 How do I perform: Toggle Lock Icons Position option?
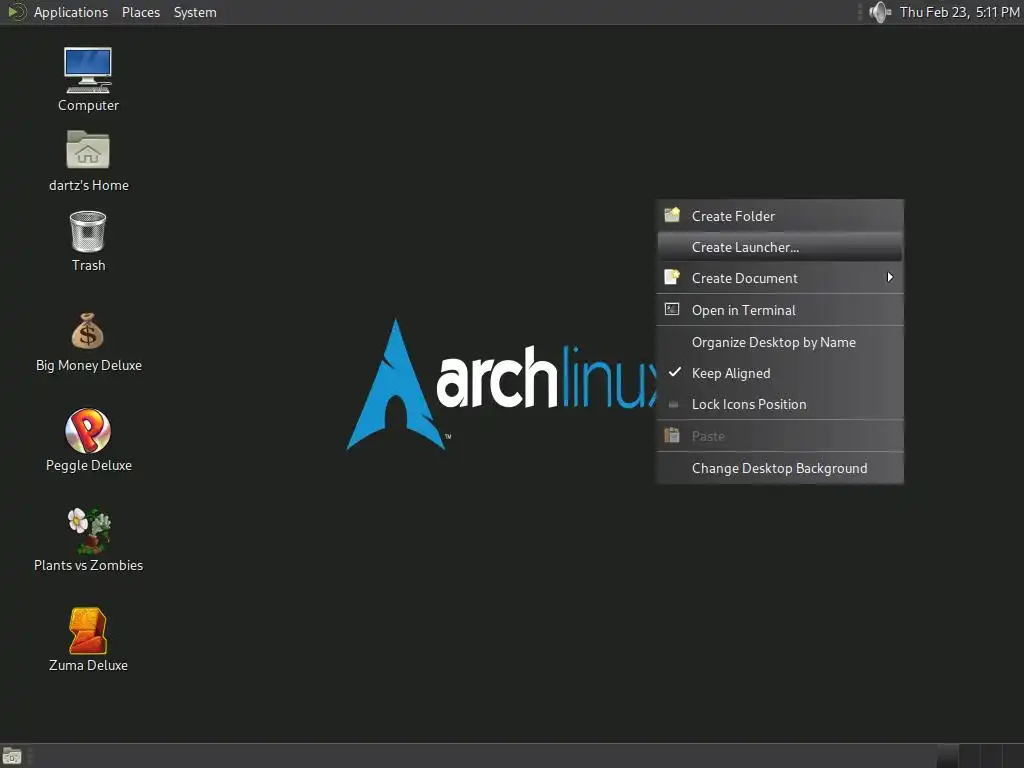tap(780, 404)
